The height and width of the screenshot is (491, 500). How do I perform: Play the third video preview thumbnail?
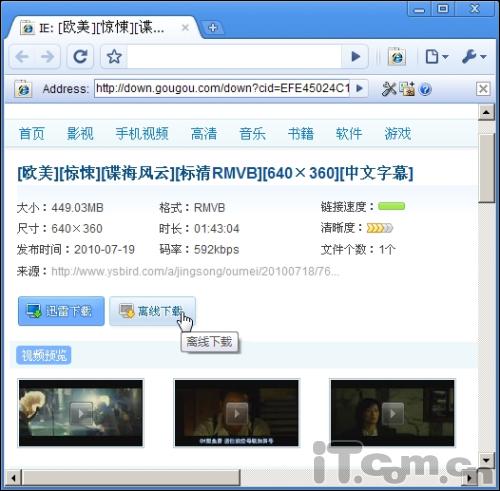point(392,413)
